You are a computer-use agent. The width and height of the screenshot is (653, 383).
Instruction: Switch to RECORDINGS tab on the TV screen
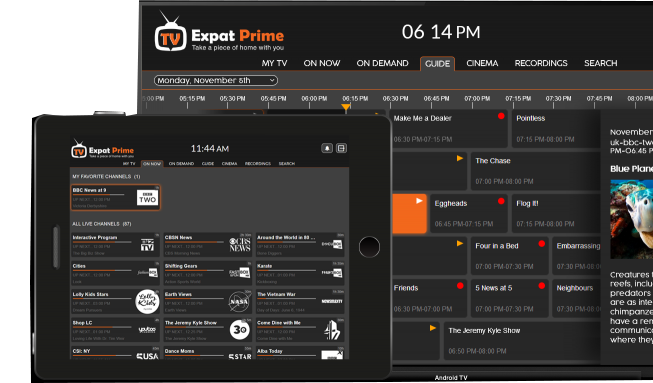pyautogui.click(x=541, y=63)
